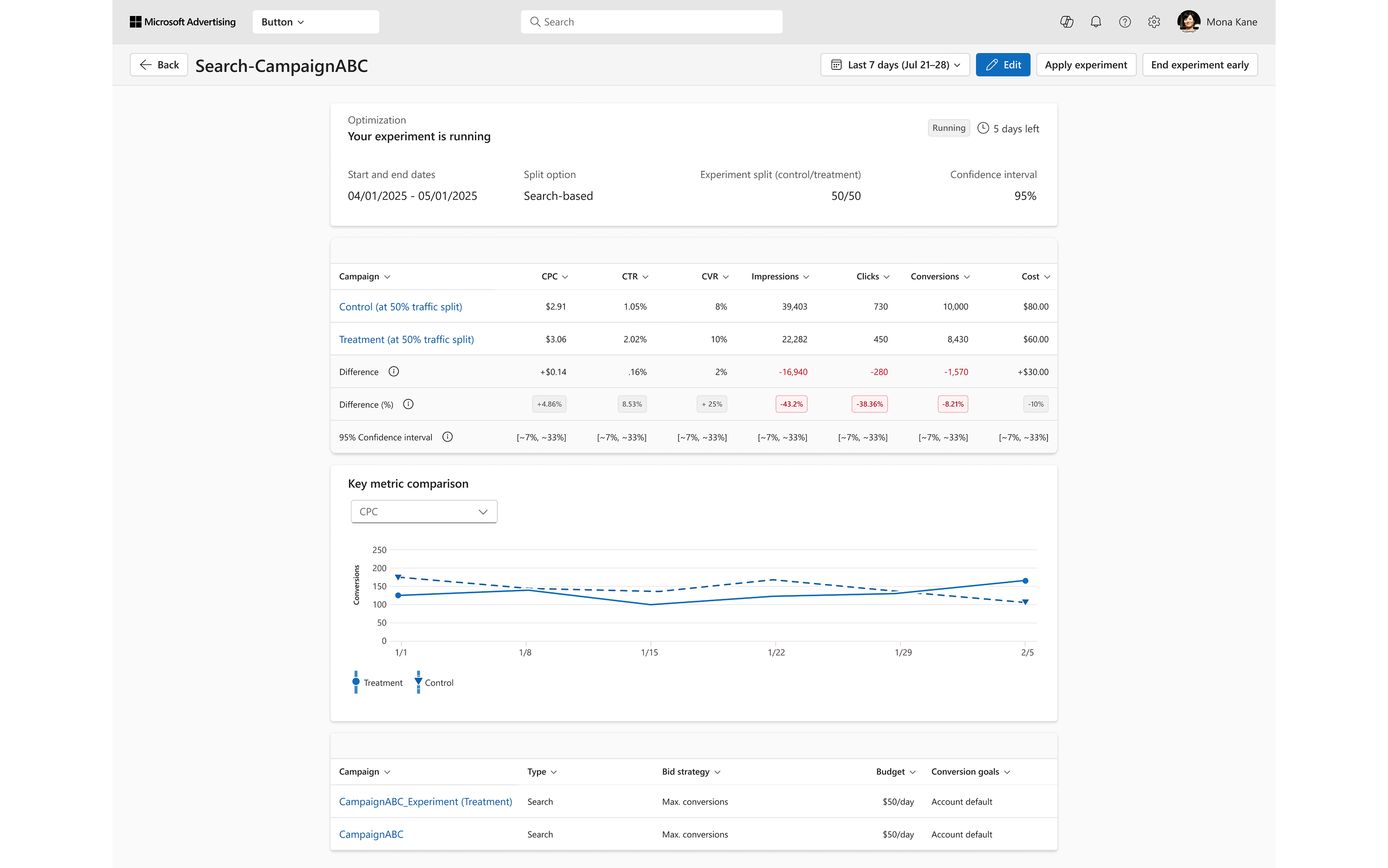
Task: Click the -38.36% Clicks difference badge
Action: tap(870, 404)
